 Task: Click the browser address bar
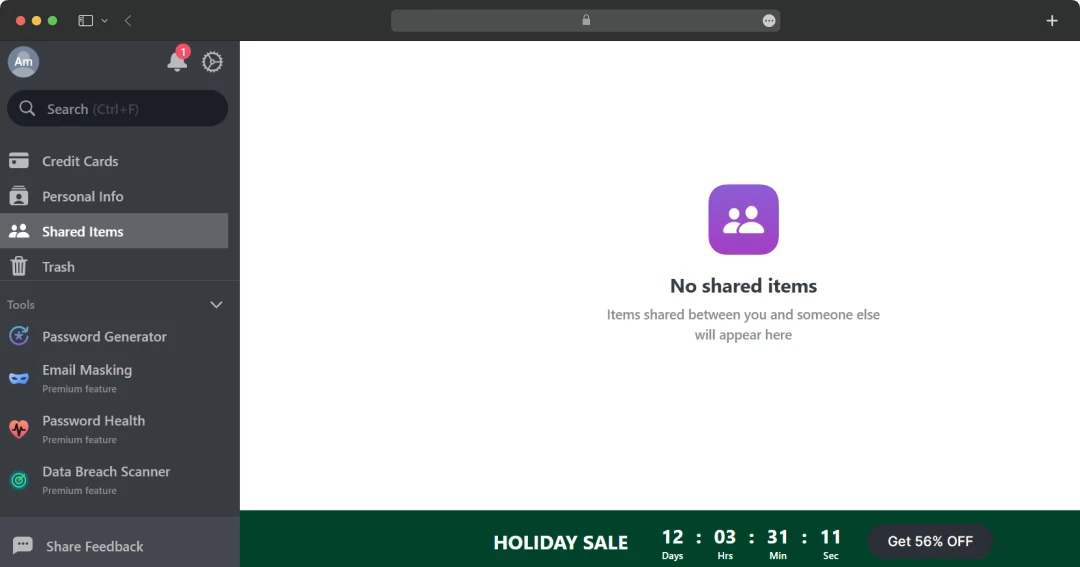click(x=585, y=21)
